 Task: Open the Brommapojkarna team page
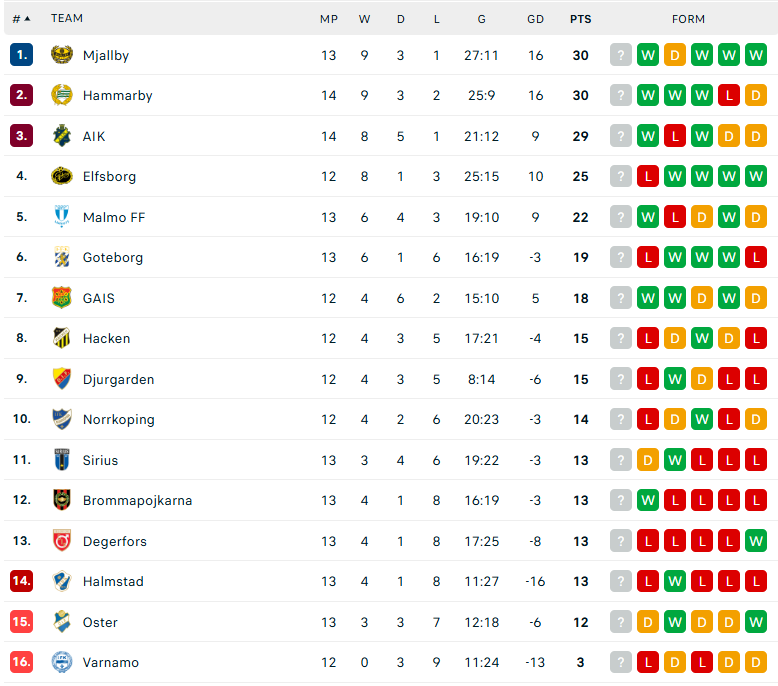[x=137, y=500]
